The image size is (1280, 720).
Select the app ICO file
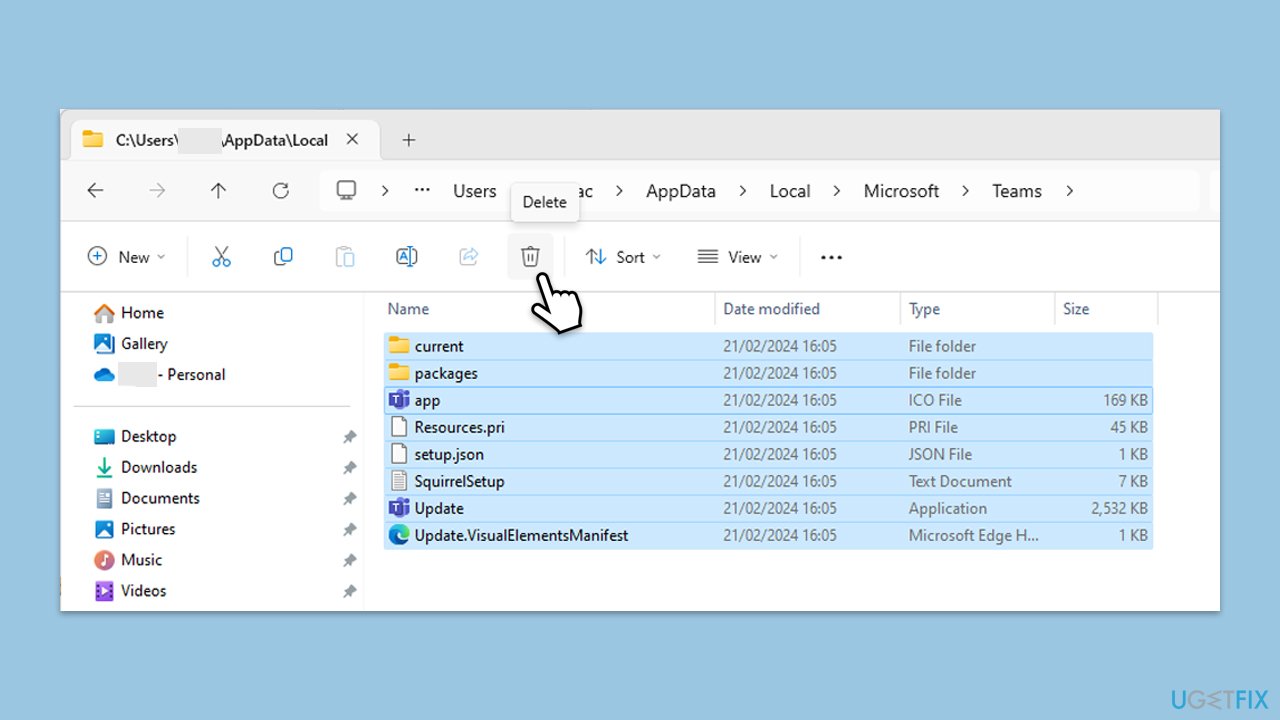pos(768,400)
